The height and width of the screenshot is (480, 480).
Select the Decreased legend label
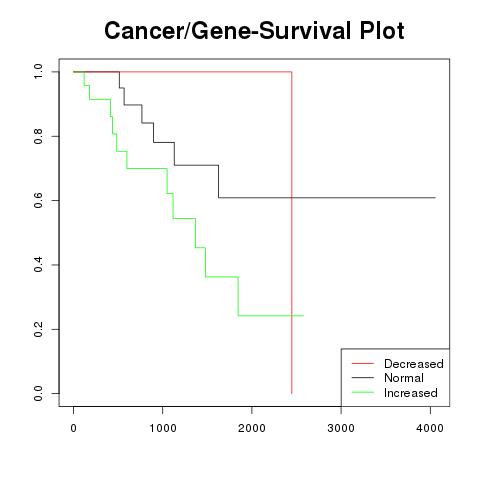[414, 364]
